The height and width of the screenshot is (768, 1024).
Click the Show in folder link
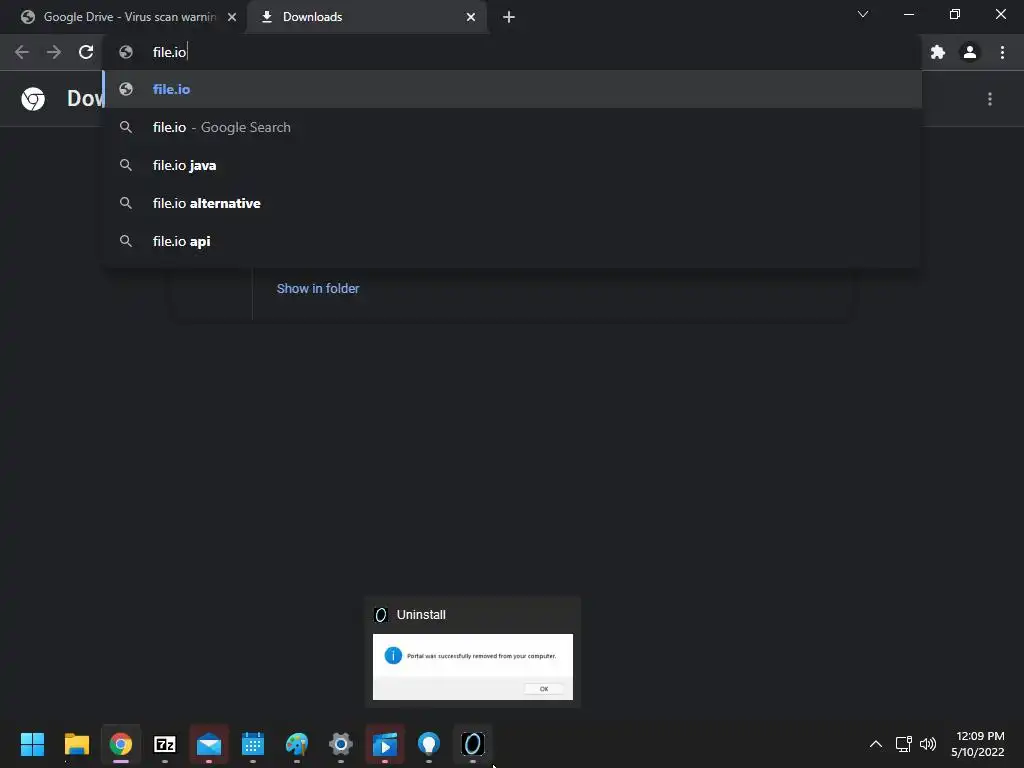pyautogui.click(x=318, y=289)
